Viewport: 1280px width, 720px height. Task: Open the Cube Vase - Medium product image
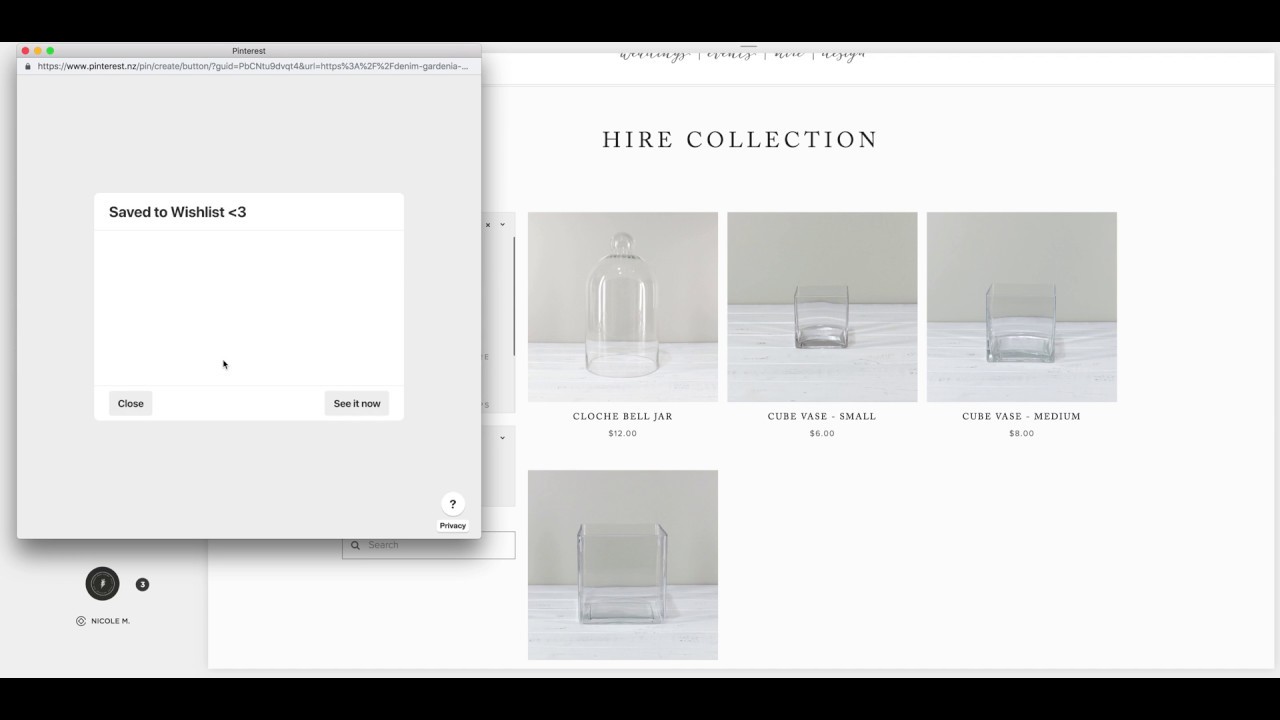(x=1022, y=307)
